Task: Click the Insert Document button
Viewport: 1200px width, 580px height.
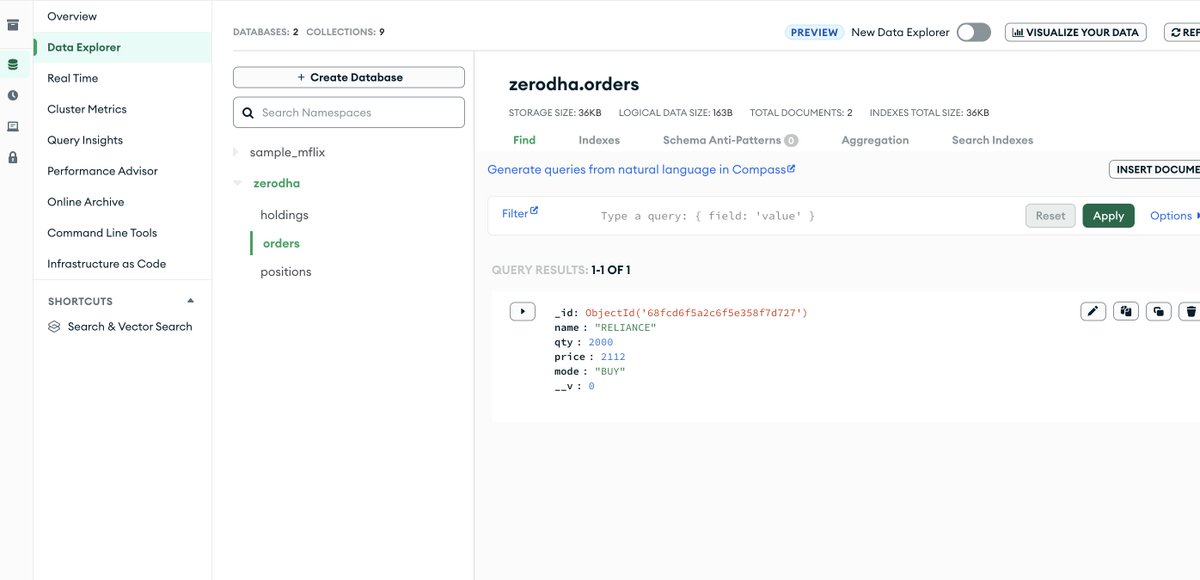Action: (x=1155, y=169)
